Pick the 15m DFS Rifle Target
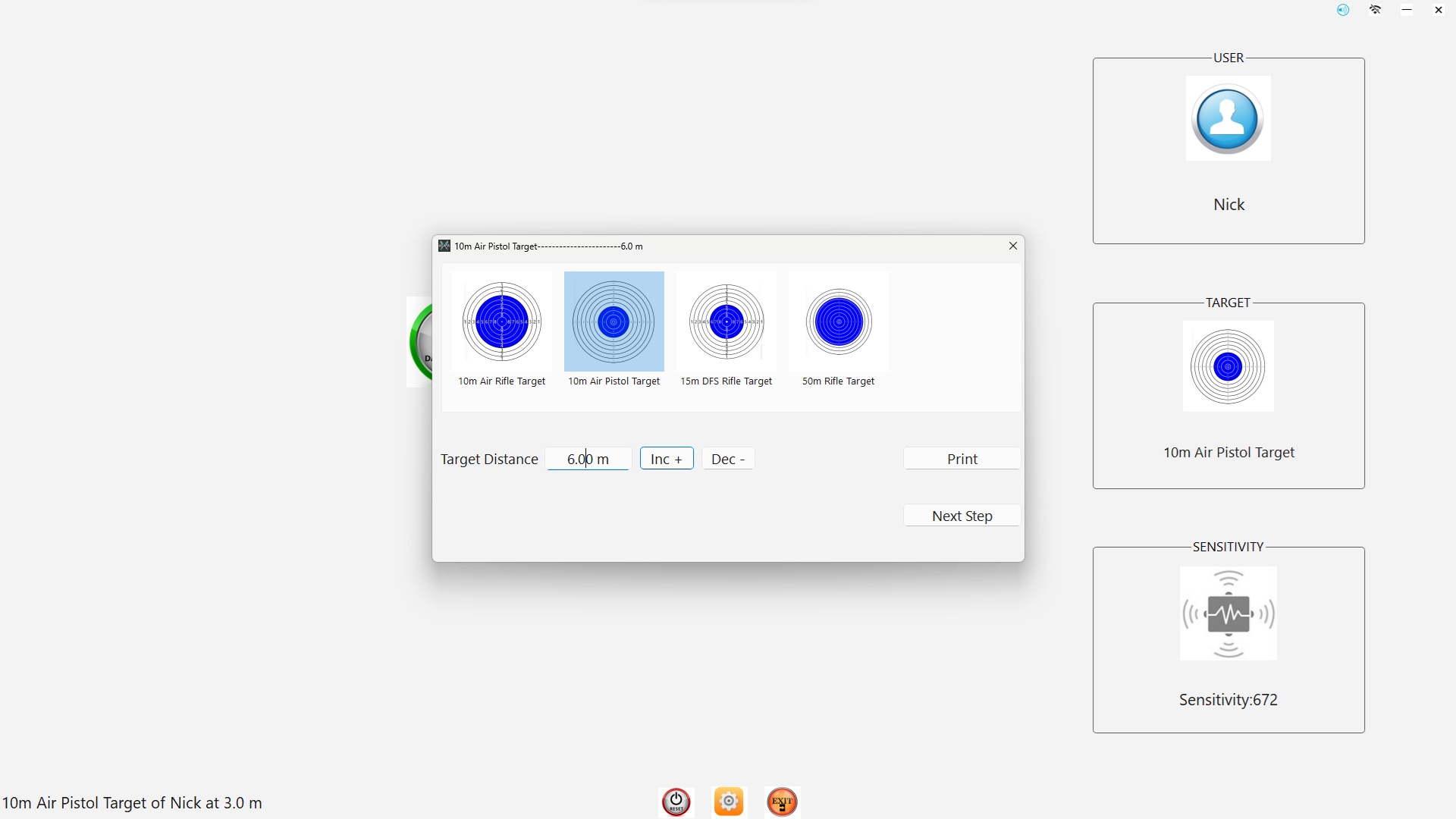The width and height of the screenshot is (1456, 819). click(726, 322)
